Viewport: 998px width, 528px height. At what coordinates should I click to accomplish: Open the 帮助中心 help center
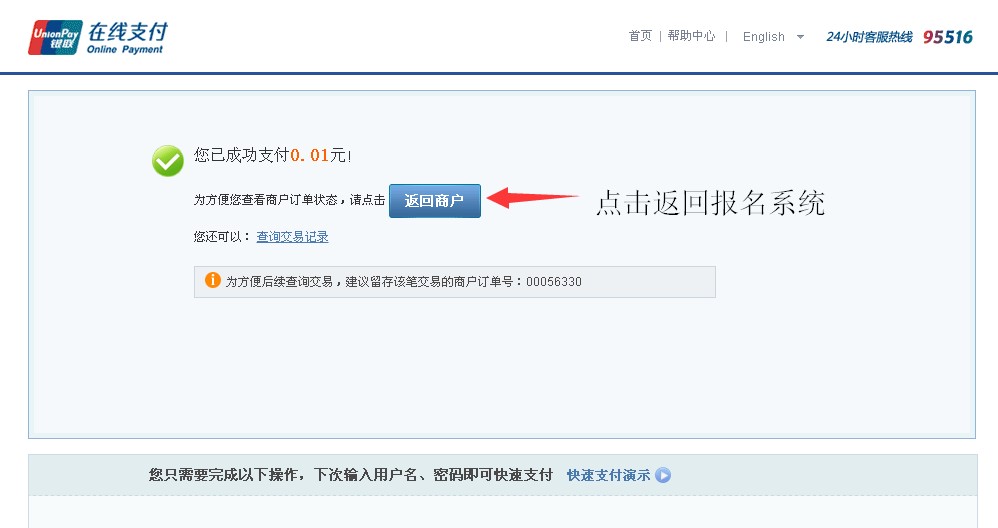[x=691, y=36]
